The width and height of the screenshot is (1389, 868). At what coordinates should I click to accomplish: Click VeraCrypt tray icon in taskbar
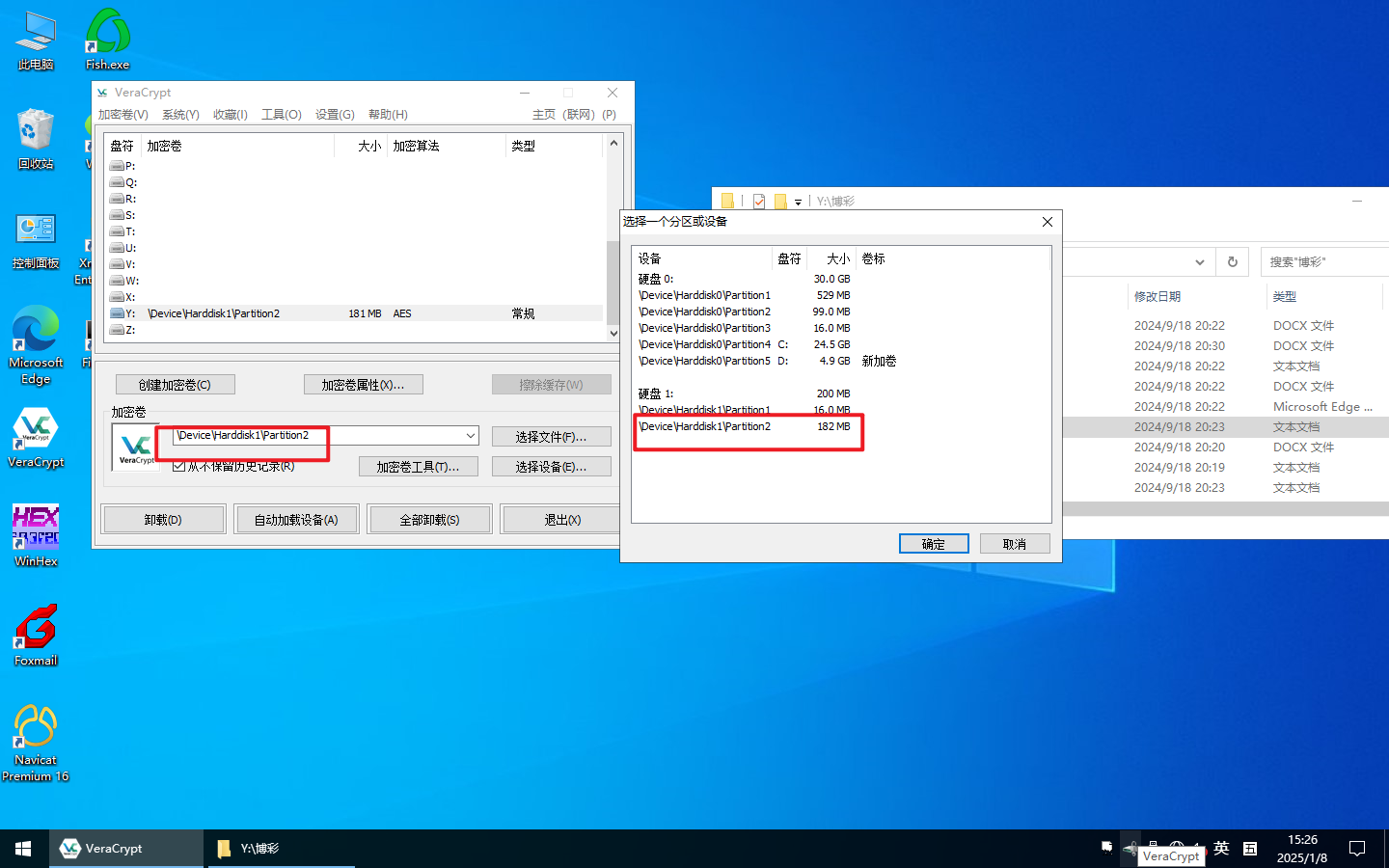coord(1130,848)
